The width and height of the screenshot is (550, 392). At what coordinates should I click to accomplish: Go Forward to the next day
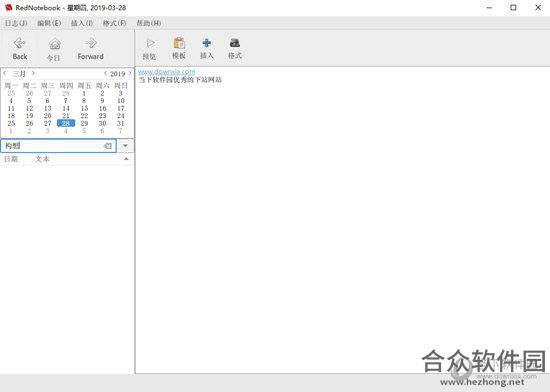90,49
